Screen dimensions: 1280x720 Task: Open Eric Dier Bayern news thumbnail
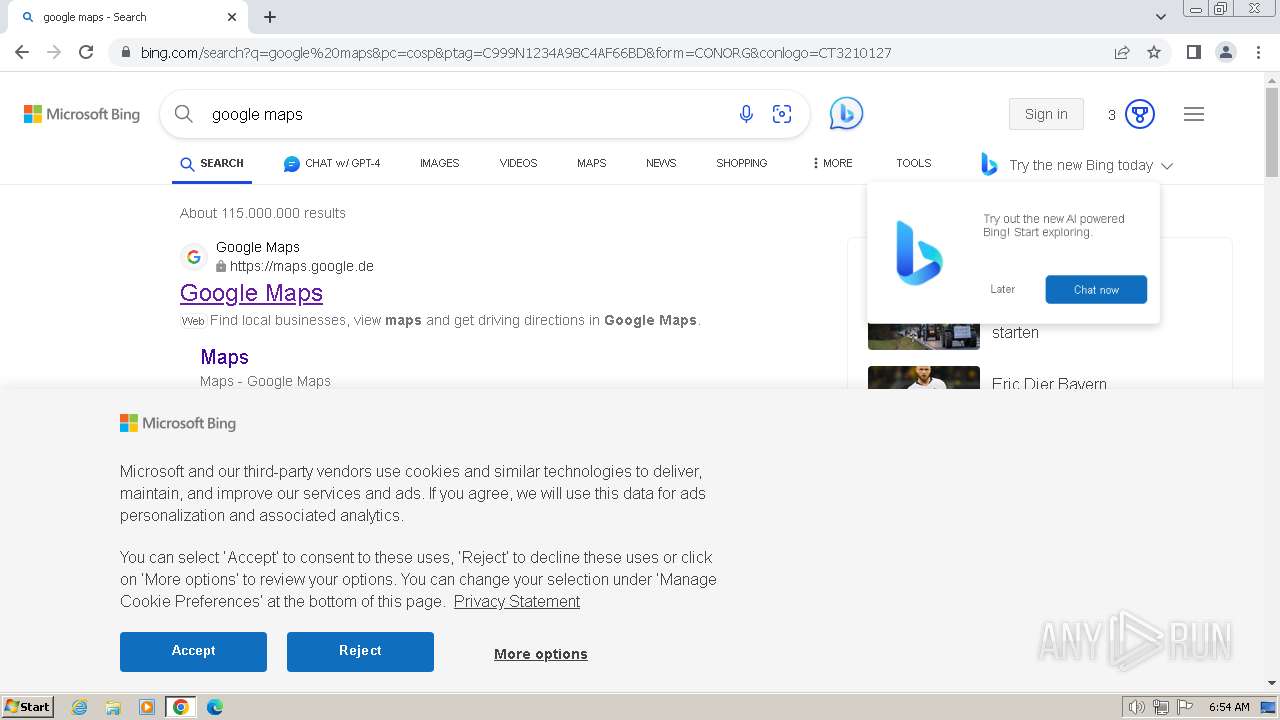point(924,378)
